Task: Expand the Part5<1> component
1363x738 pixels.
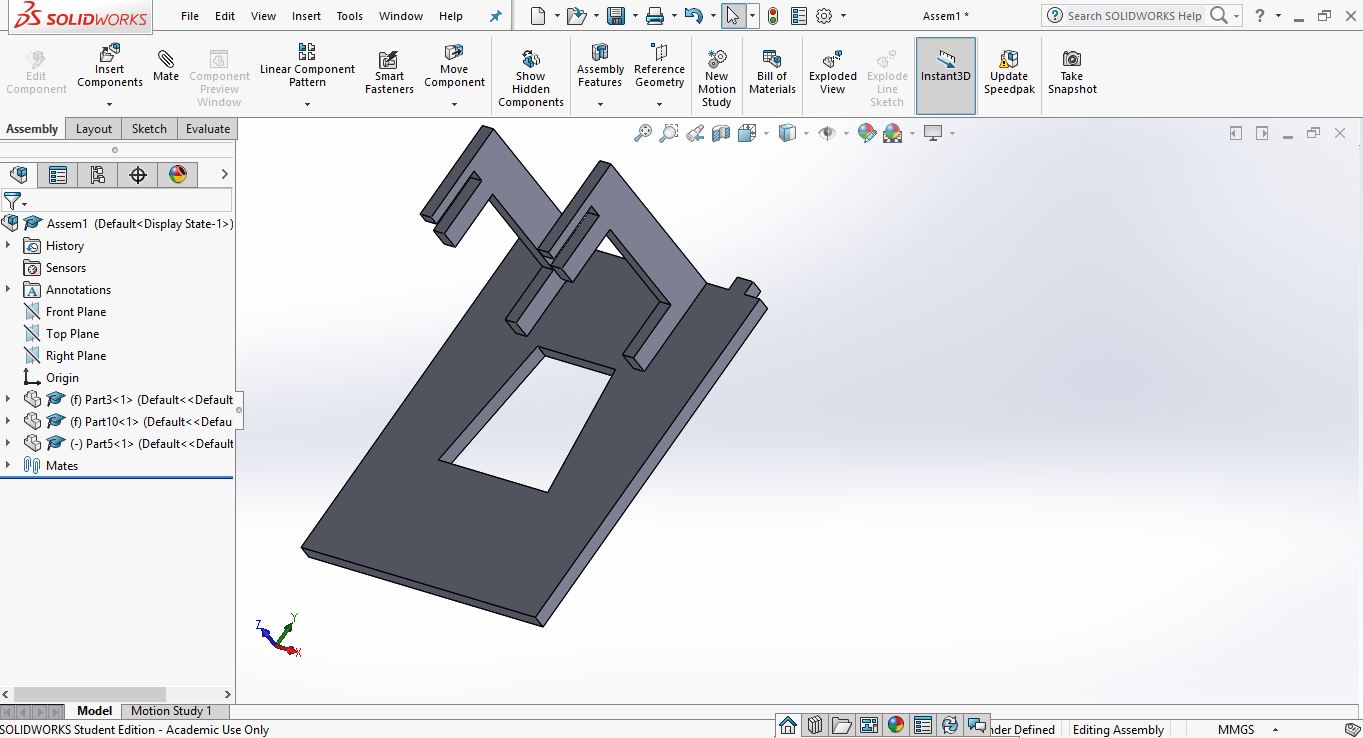Action: 8,444
